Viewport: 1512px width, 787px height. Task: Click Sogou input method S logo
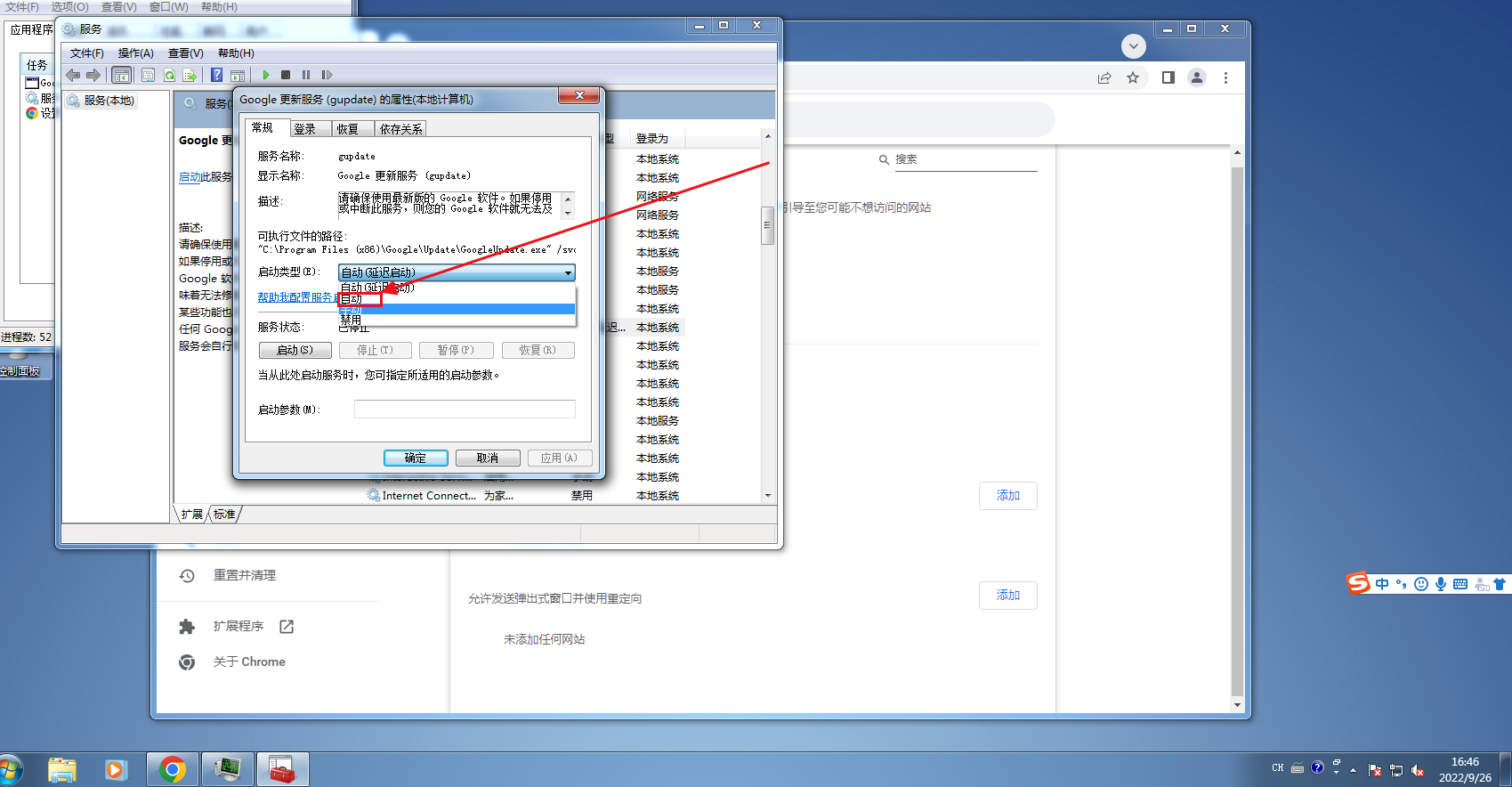[x=1358, y=583]
